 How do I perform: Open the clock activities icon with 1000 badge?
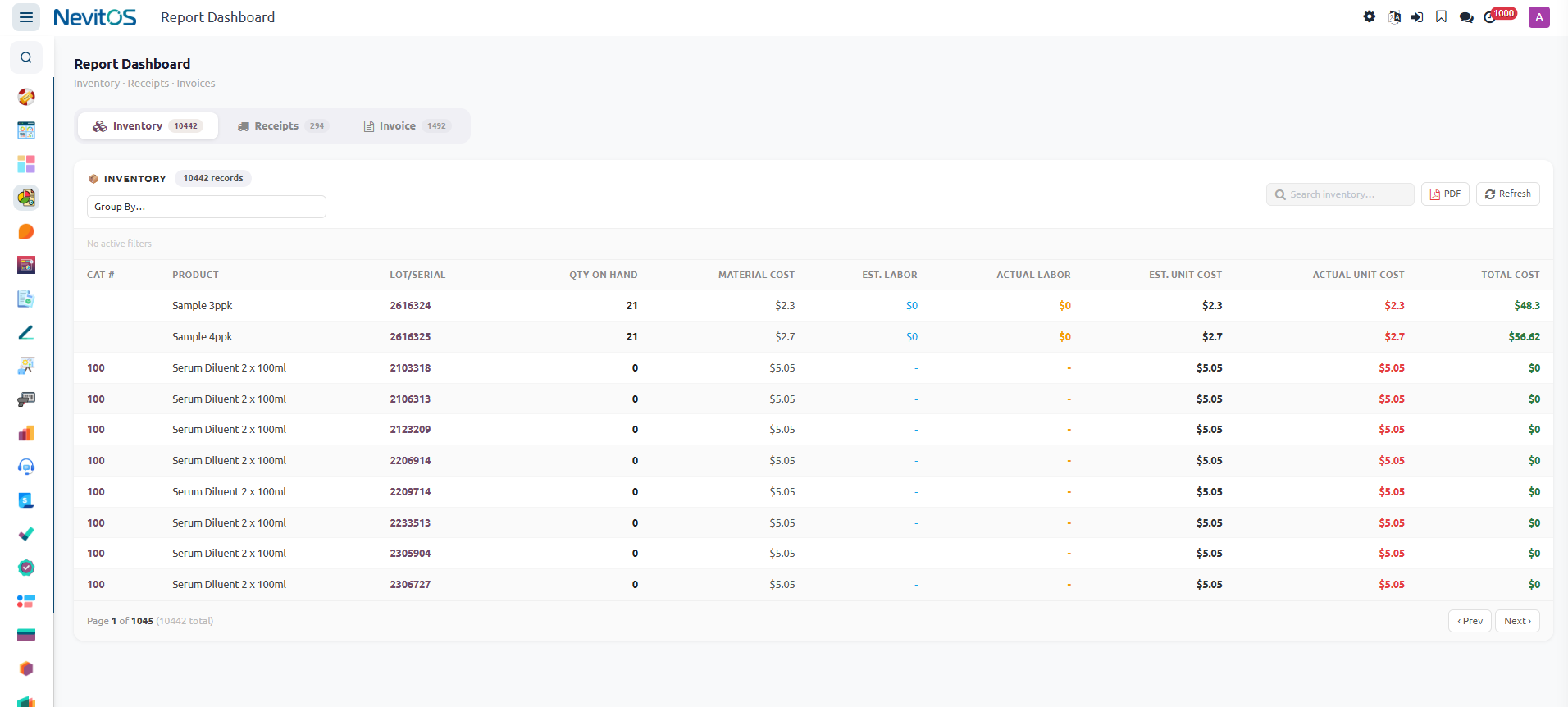pyautogui.click(x=1490, y=17)
